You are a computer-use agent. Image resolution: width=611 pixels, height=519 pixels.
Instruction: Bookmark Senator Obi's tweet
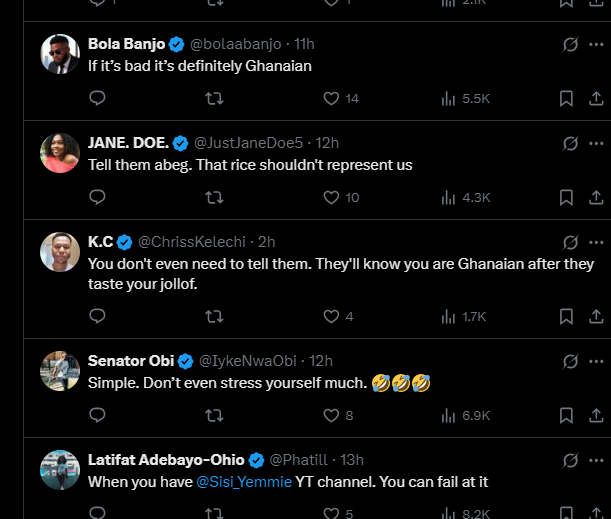point(566,415)
